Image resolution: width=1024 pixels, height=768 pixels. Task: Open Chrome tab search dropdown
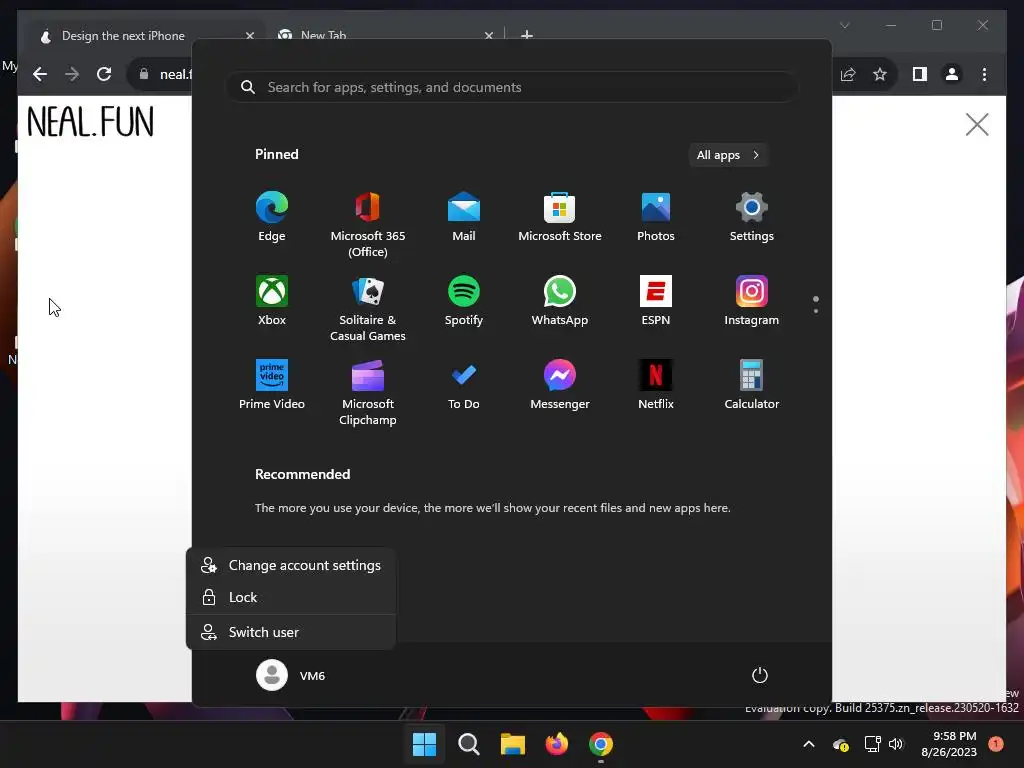844,25
